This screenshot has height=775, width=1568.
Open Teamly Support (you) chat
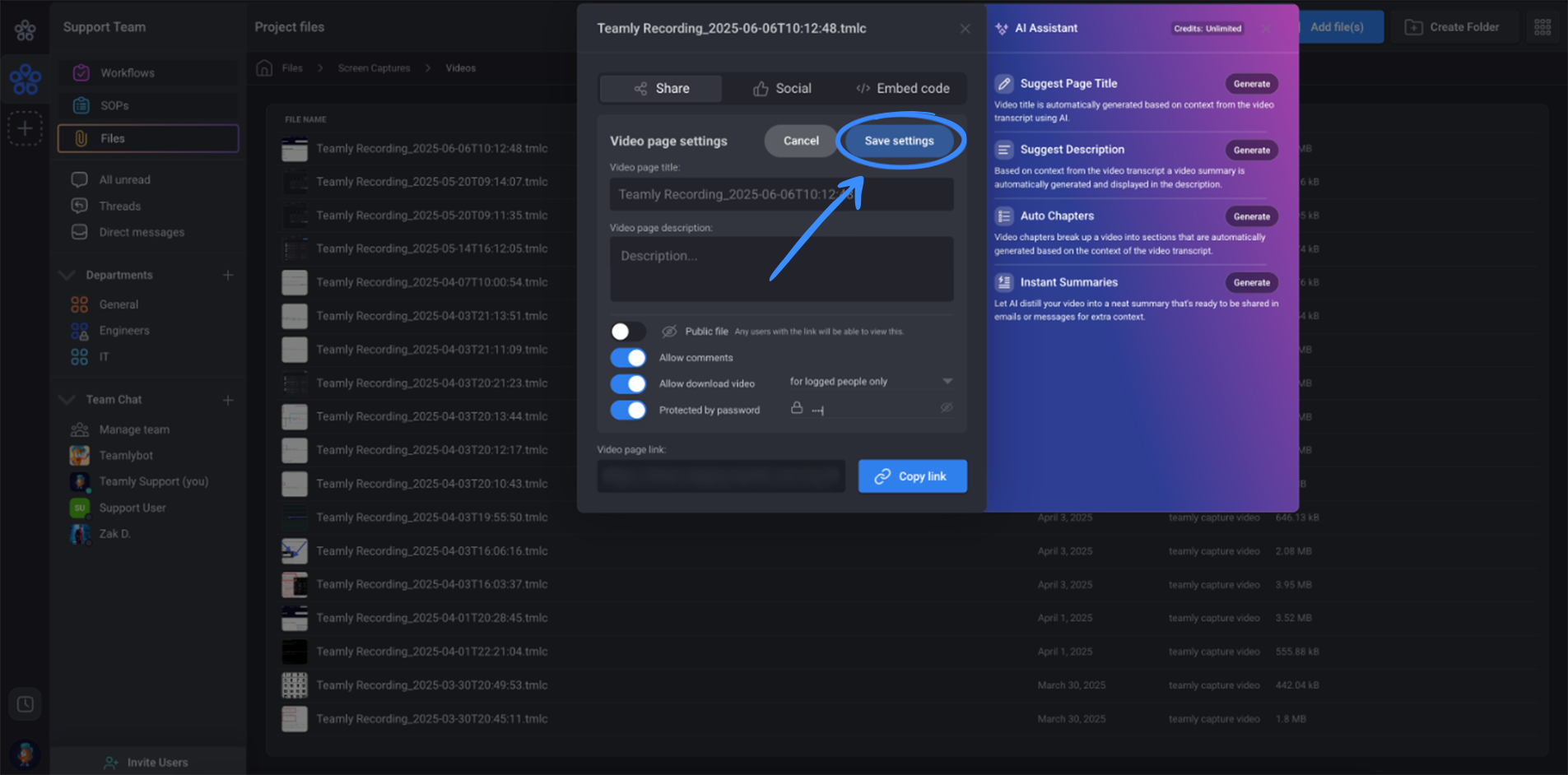(x=153, y=481)
